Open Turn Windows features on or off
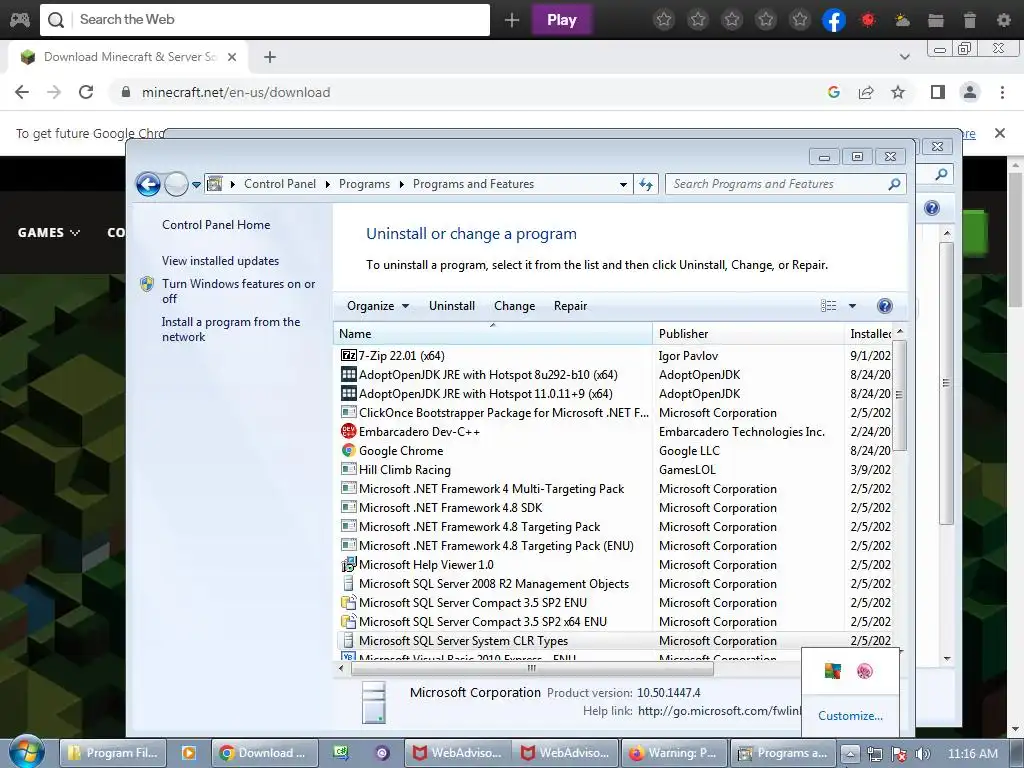The image size is (1024, 768). [x=238, y=291]
